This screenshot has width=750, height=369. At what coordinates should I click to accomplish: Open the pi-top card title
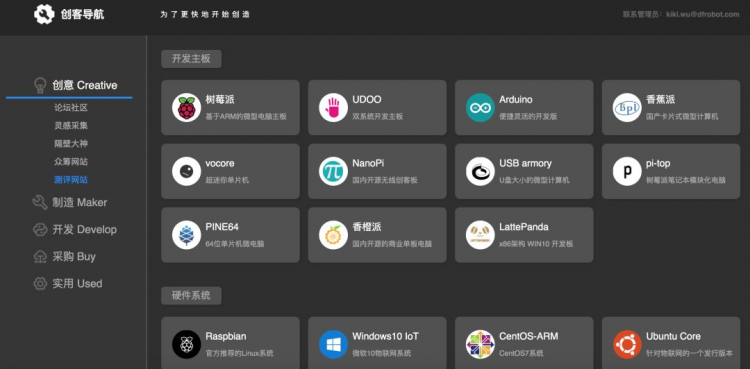(x=658, y=163)
